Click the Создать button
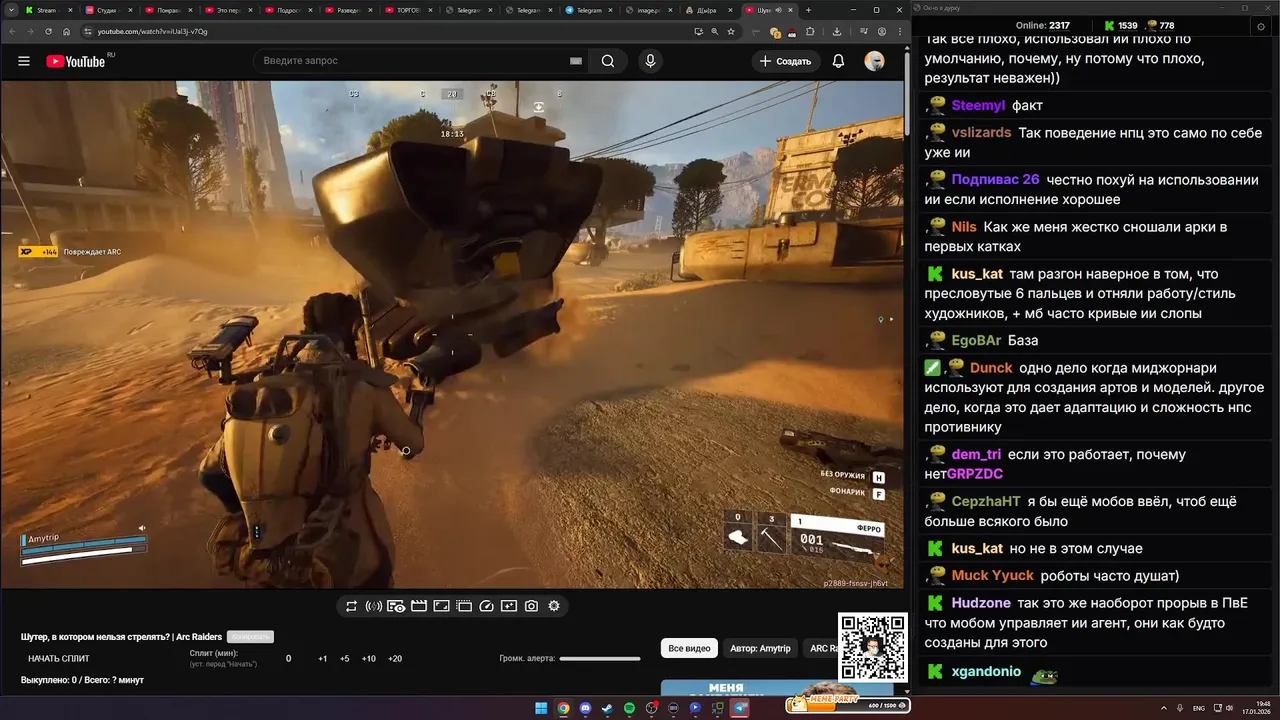1280x720 pixels. [x=786, y=61]
